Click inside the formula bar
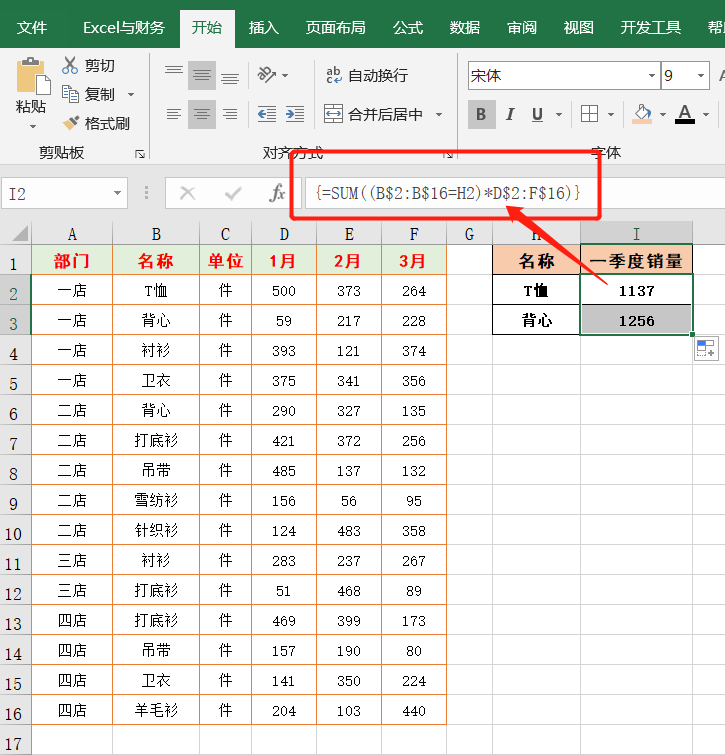725x755 pixels. (515, 193)
